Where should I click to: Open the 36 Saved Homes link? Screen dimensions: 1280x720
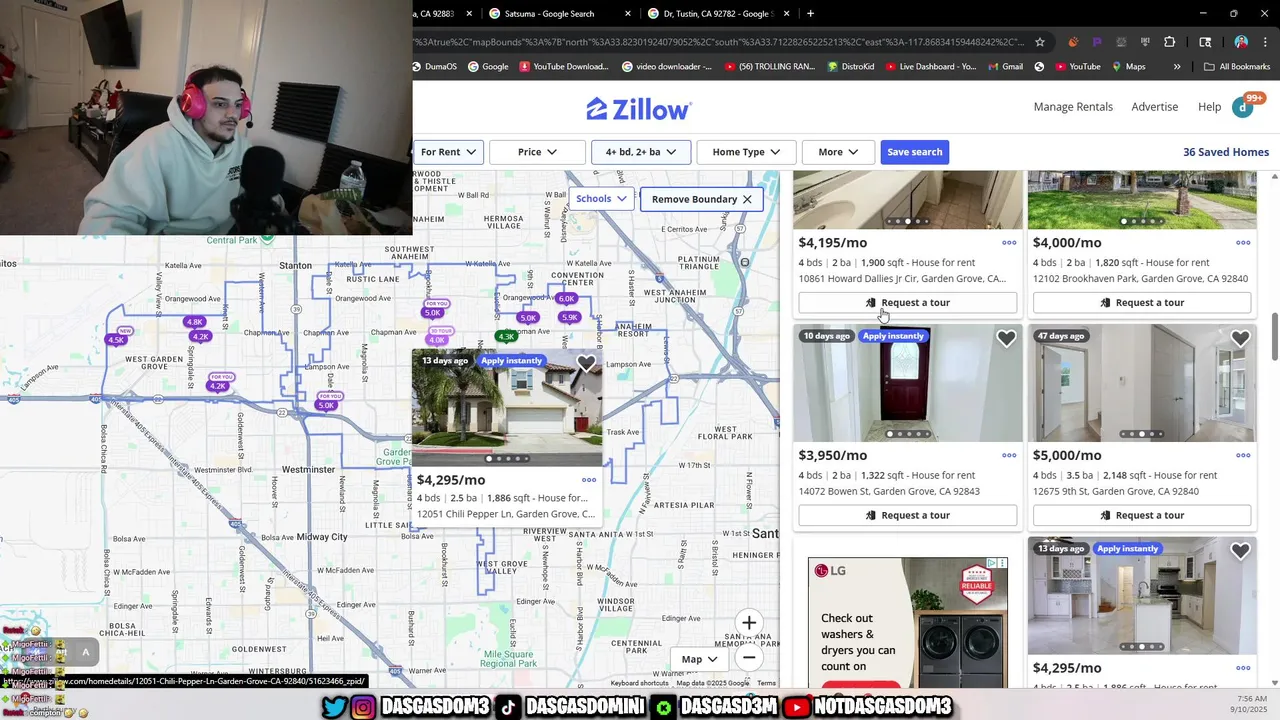point(1226,152)
